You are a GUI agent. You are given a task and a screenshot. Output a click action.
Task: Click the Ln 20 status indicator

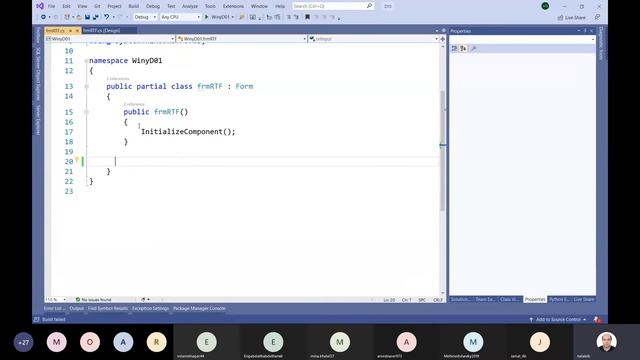tap(389, 300)
